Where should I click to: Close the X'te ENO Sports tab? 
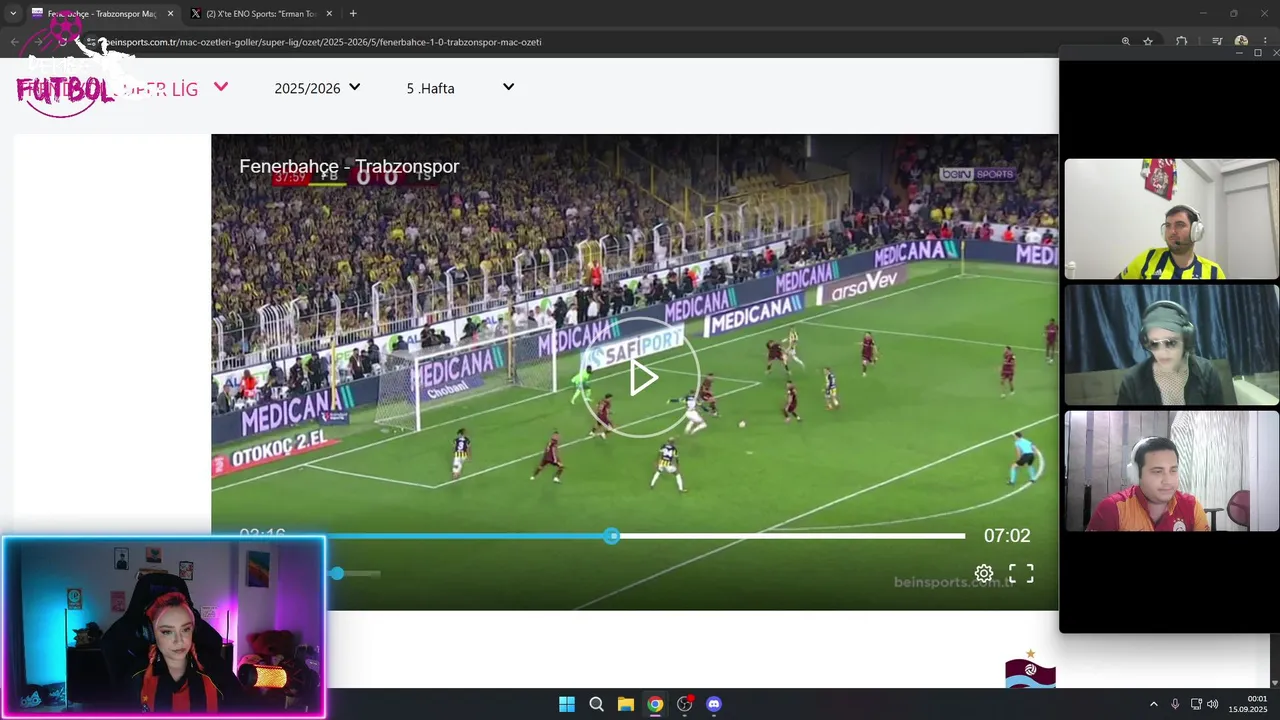click(330, 14)
